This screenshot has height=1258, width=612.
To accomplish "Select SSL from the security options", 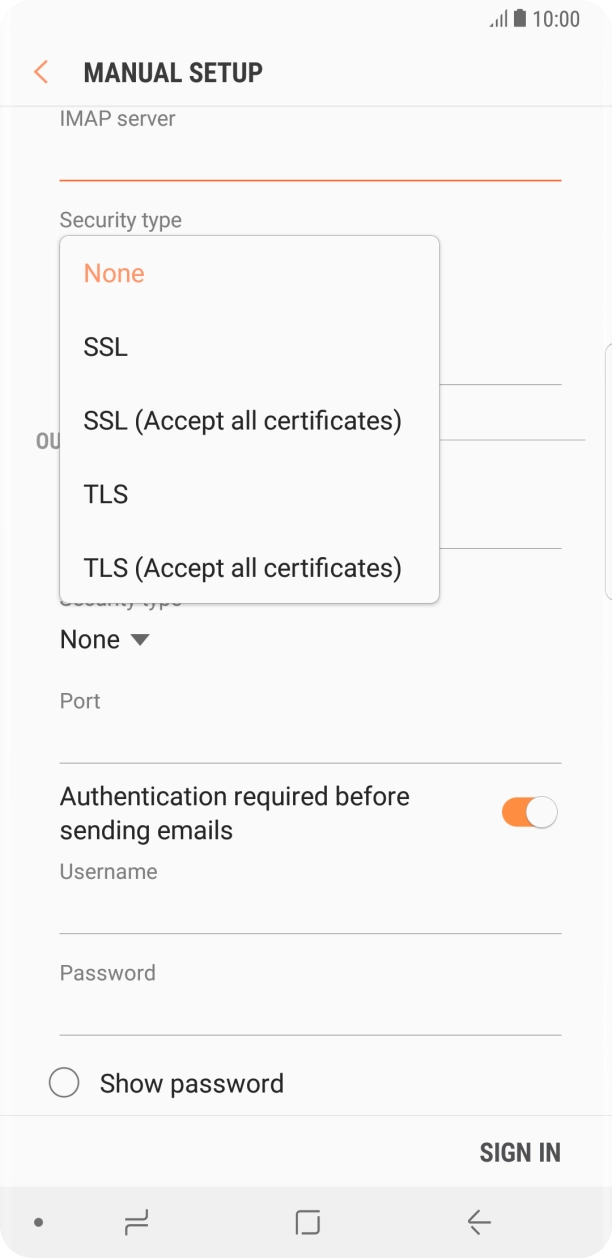I will click(x=105, y=346).
